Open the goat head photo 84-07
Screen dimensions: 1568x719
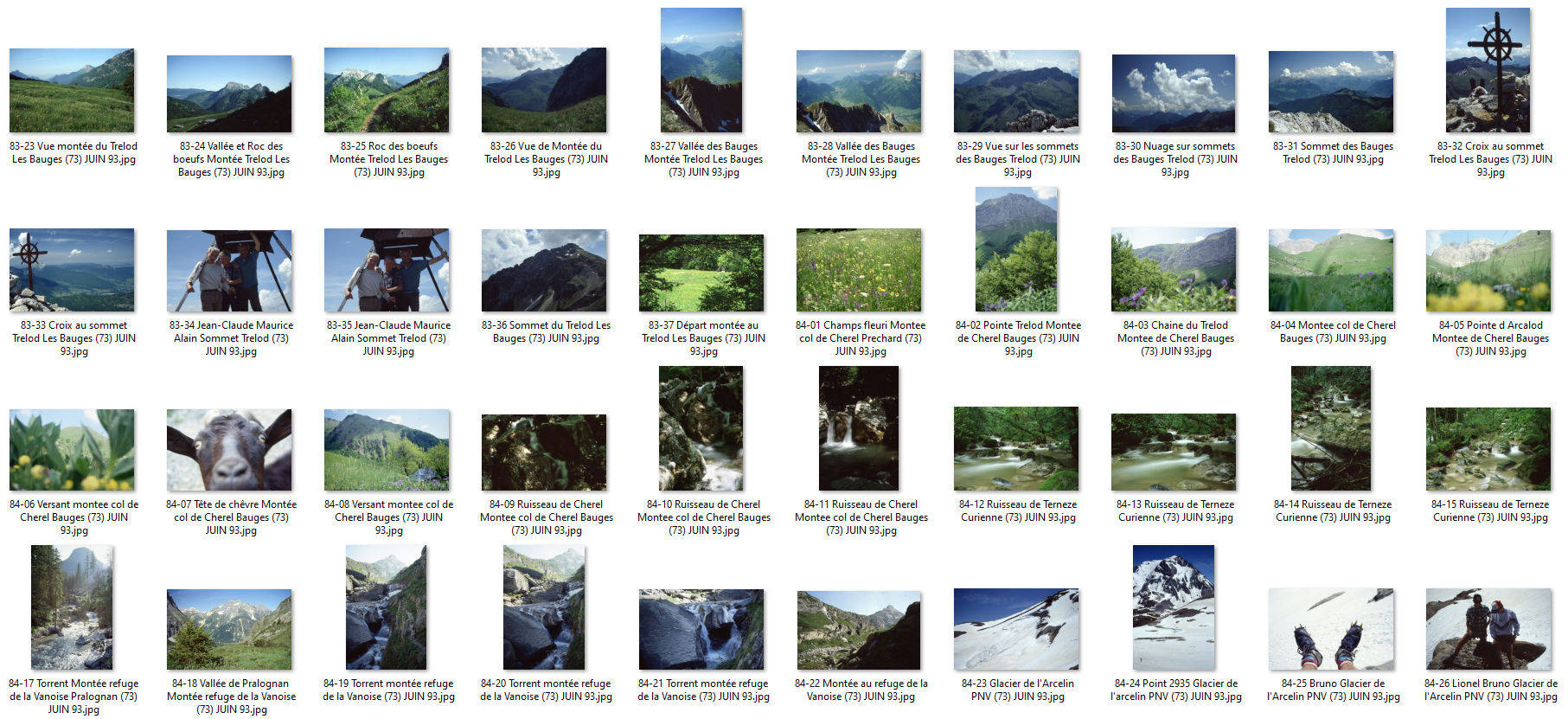(x=229, y=450)
